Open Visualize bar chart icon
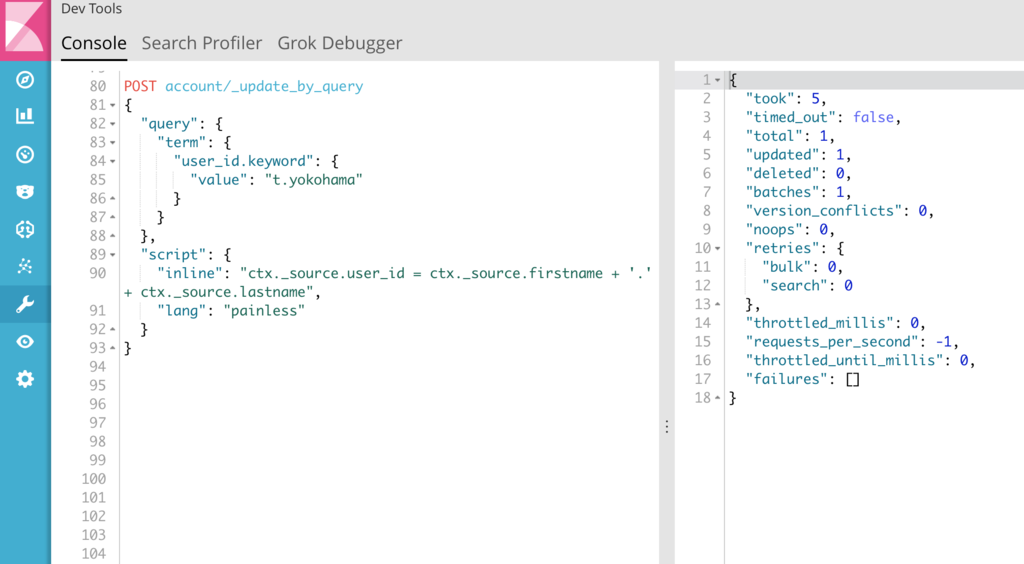Image resolution: width=1024 pixels, height=564 pixels. (25, 116)
